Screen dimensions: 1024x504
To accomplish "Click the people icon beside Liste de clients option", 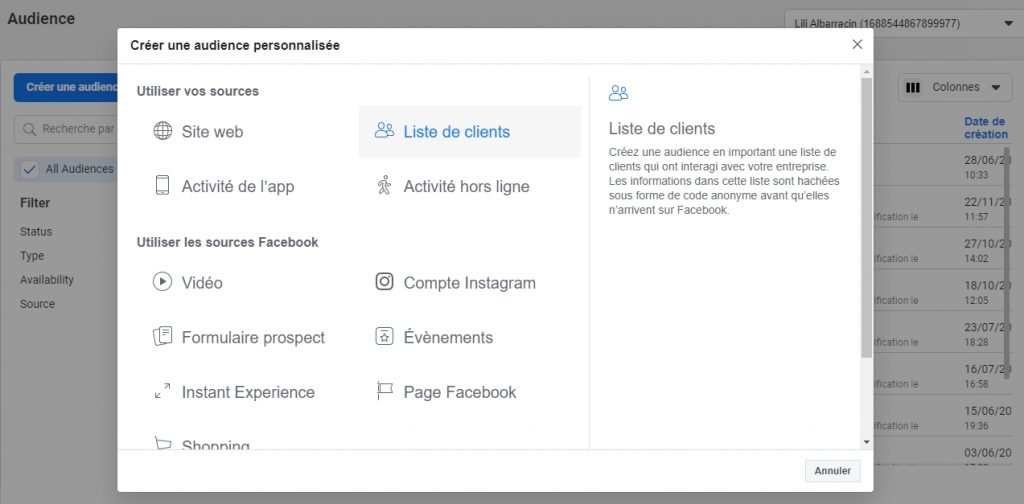I will pyautogui.click(x=384, y=131).
